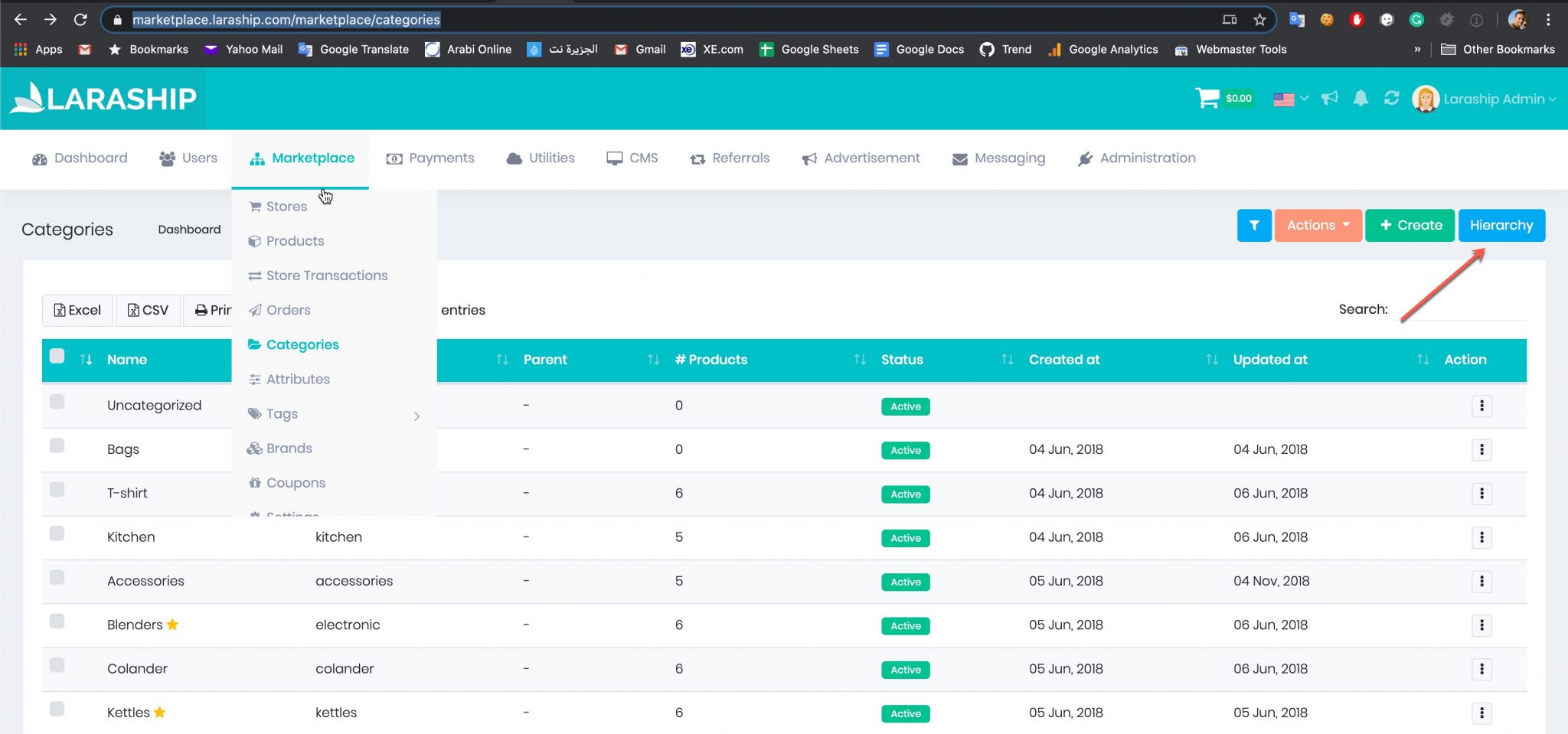Open the Grammarly extension icon

[x=1416, y=20]
